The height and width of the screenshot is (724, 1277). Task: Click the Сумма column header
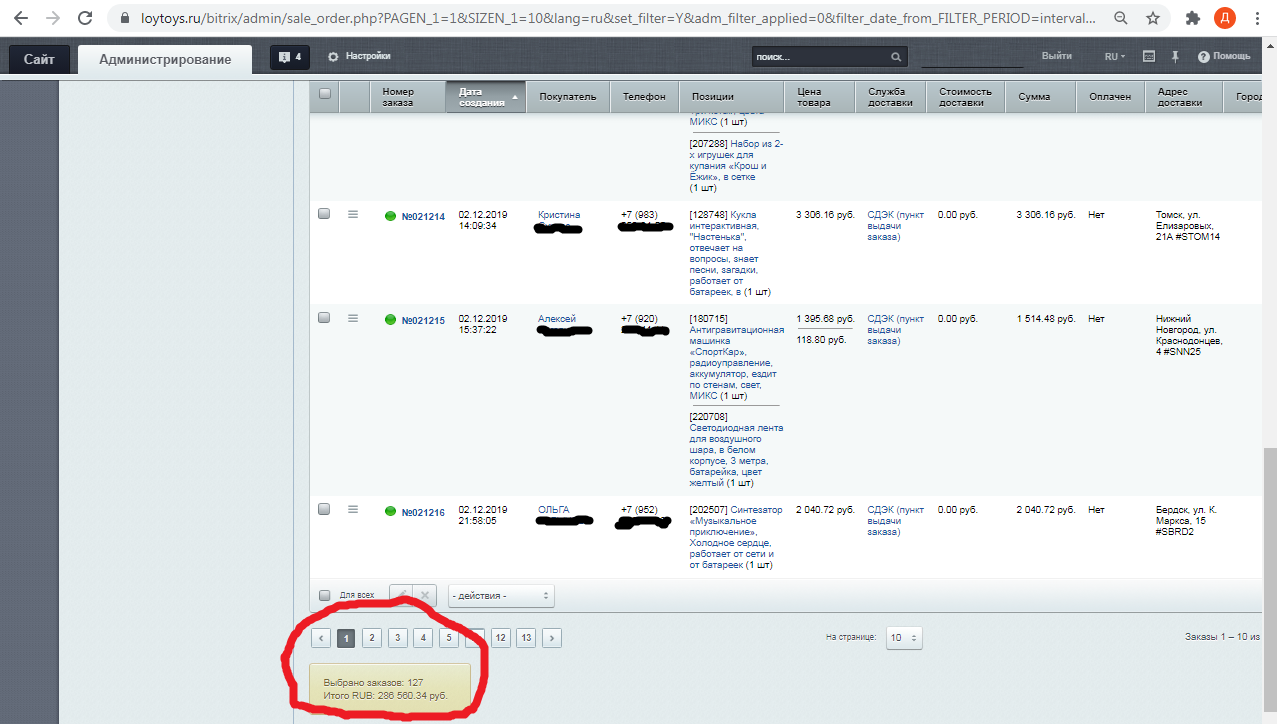[1041, 97]
